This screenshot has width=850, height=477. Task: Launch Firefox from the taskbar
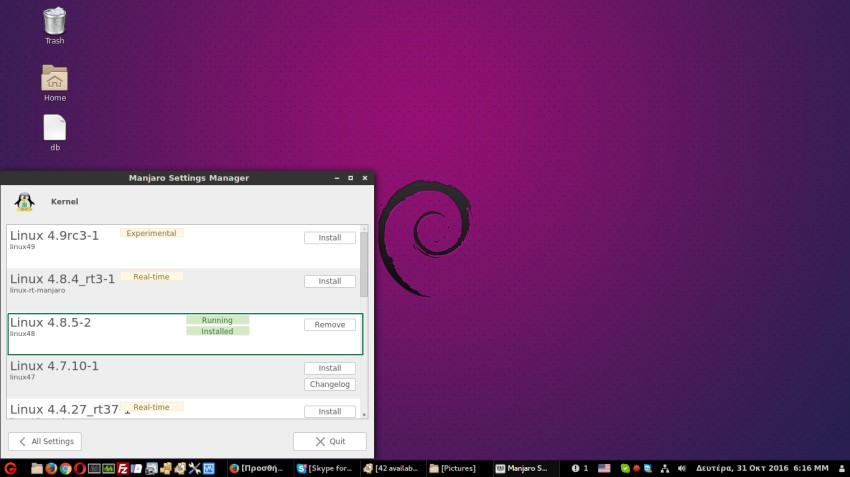(51, 468)
